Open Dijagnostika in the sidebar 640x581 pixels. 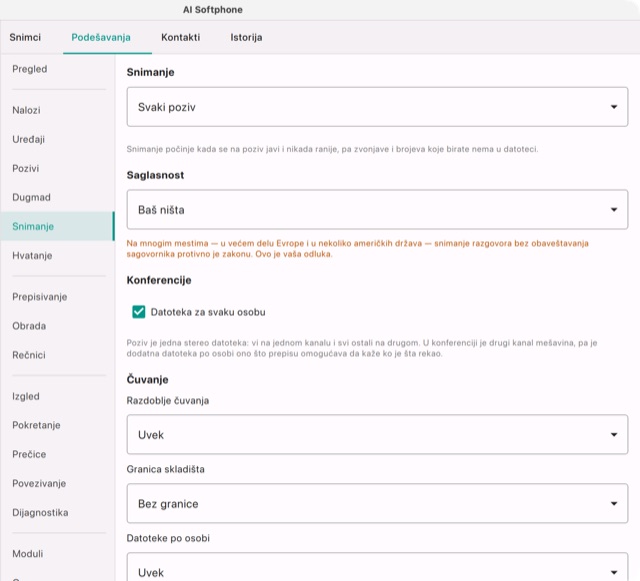pyautogui.click(x=57, y=512)
